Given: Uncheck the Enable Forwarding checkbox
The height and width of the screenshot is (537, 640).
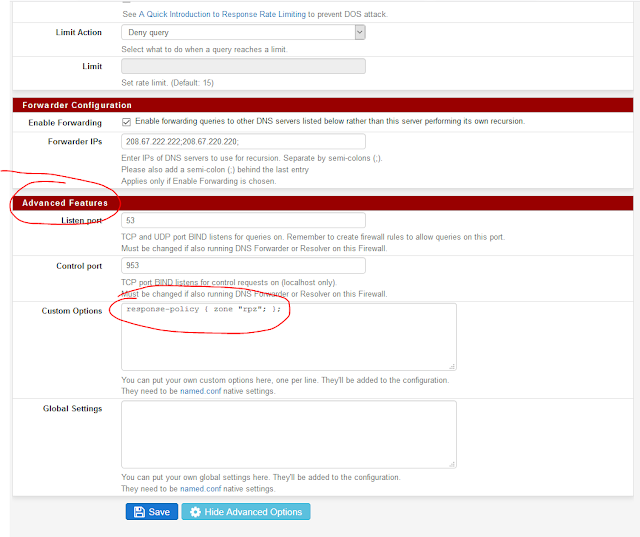Looking at the screenshot, I should click(126, 121).
